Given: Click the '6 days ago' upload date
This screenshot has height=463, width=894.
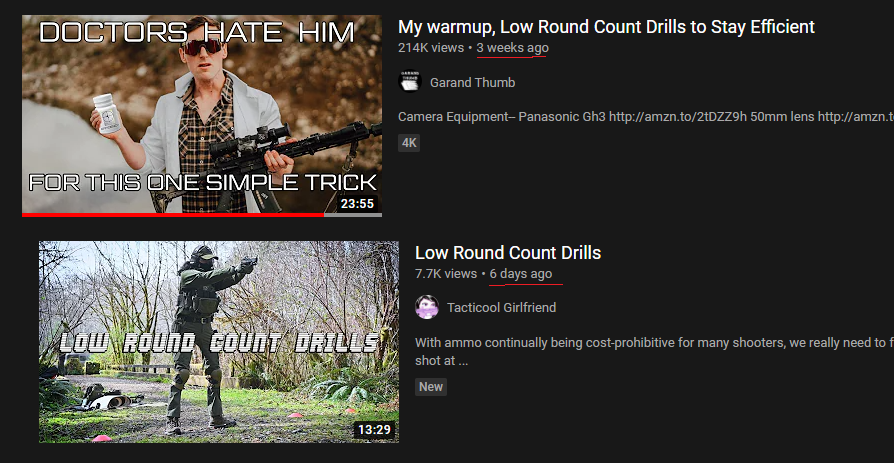Looking at the screenshot, I should pos(521,274).
